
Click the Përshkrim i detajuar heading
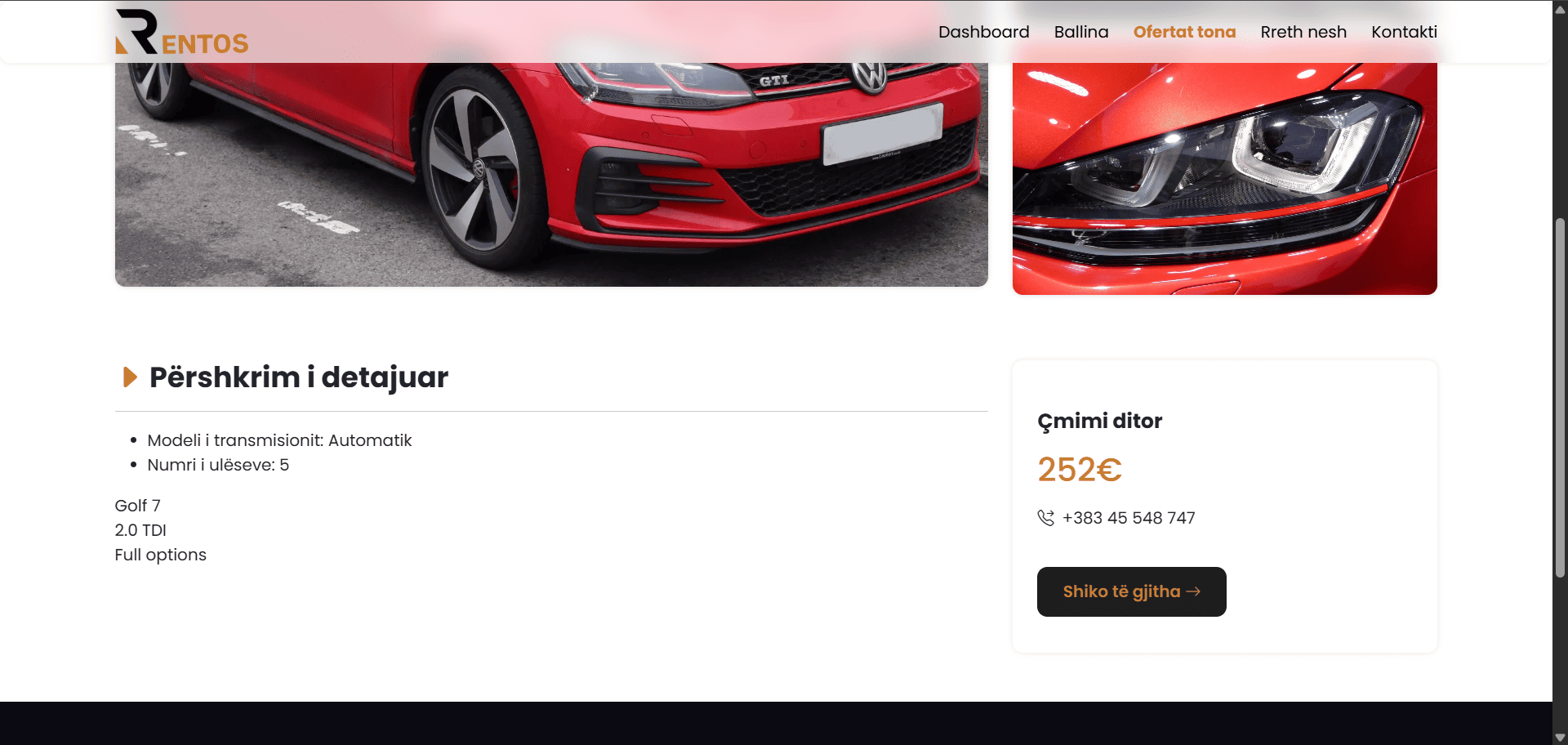click(x=298, y=377)
